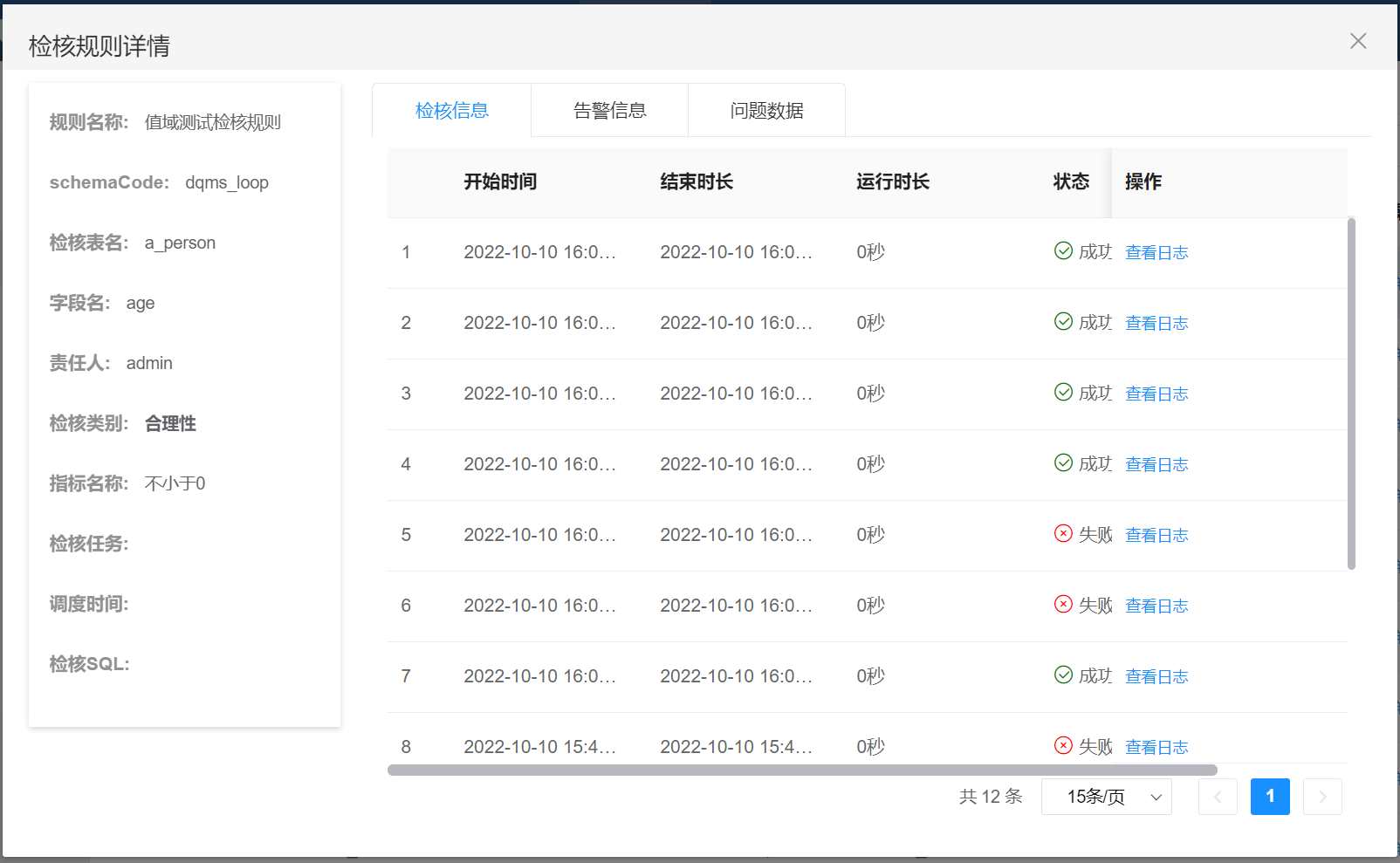Click the 开始时间 column header
The height and width of the screenshot is (863, 1400).
pyautogui.click(x=499, y=182)
